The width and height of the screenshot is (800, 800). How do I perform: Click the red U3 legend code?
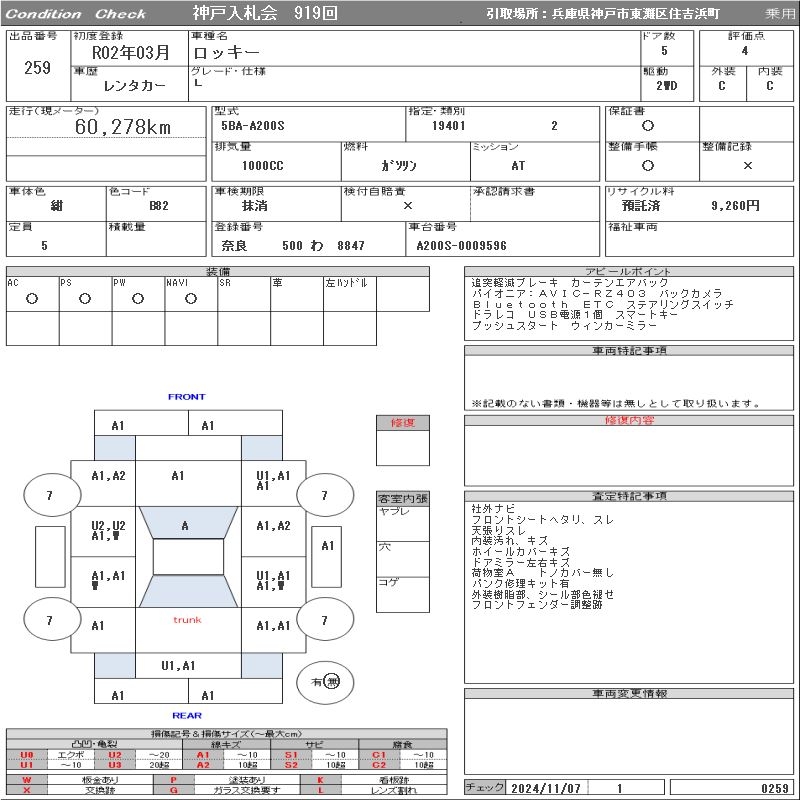(115, 765)
